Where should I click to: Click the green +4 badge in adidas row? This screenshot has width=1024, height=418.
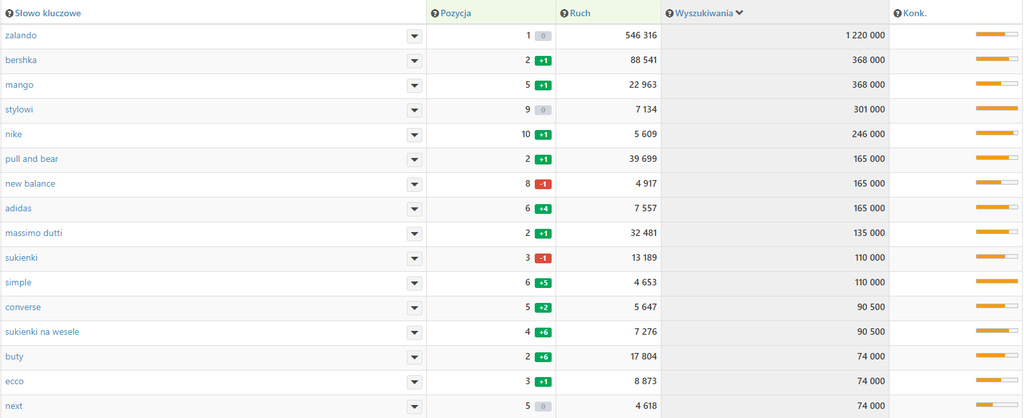point(543,209)
